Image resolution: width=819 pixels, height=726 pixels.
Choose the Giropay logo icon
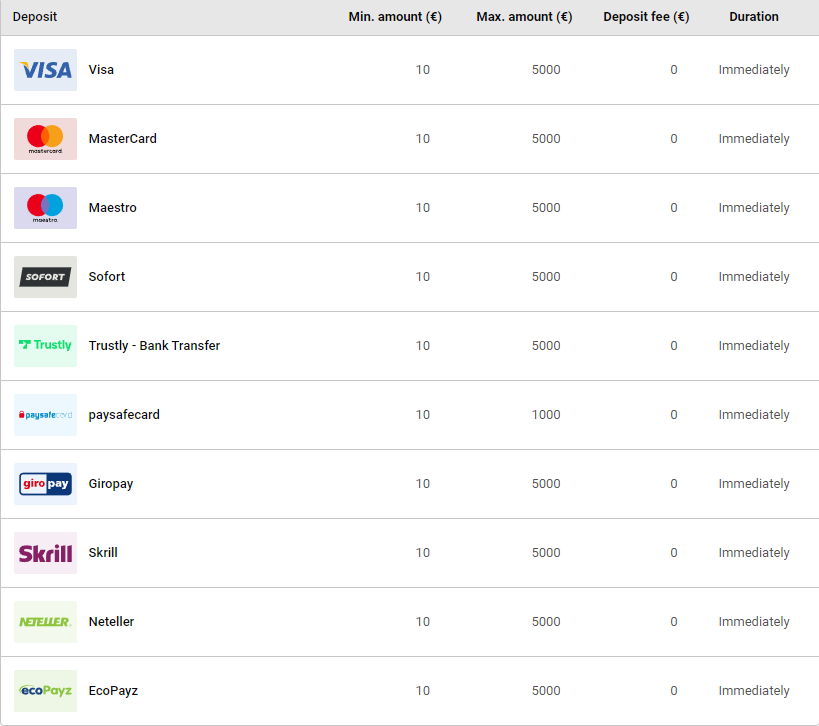coord(45,484)
